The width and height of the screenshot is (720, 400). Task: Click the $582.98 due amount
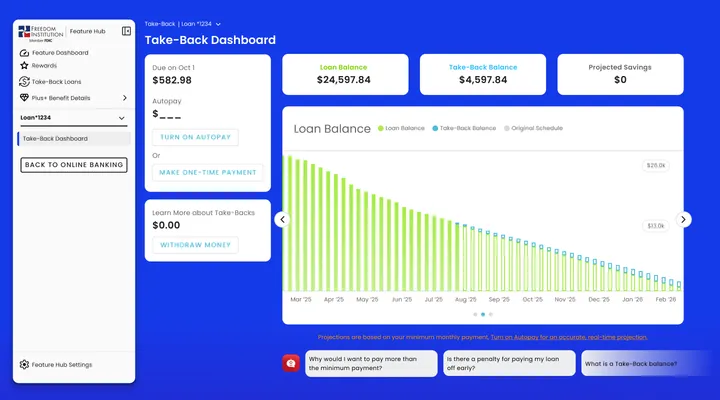pyautogui.click(x=172, y=80)
